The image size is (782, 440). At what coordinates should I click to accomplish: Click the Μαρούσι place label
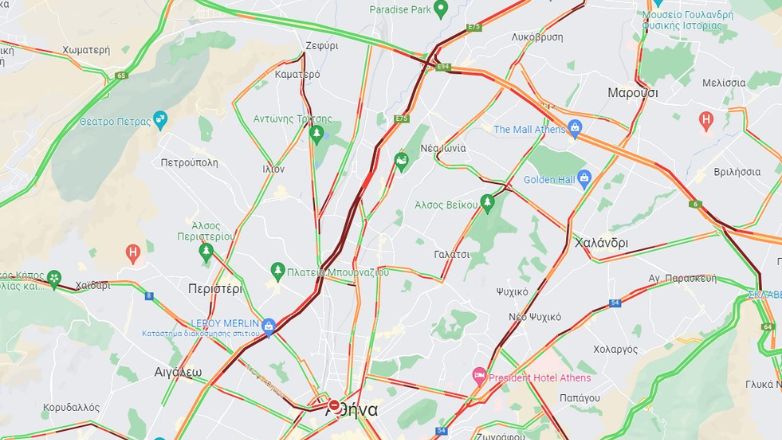pos(633,93)
